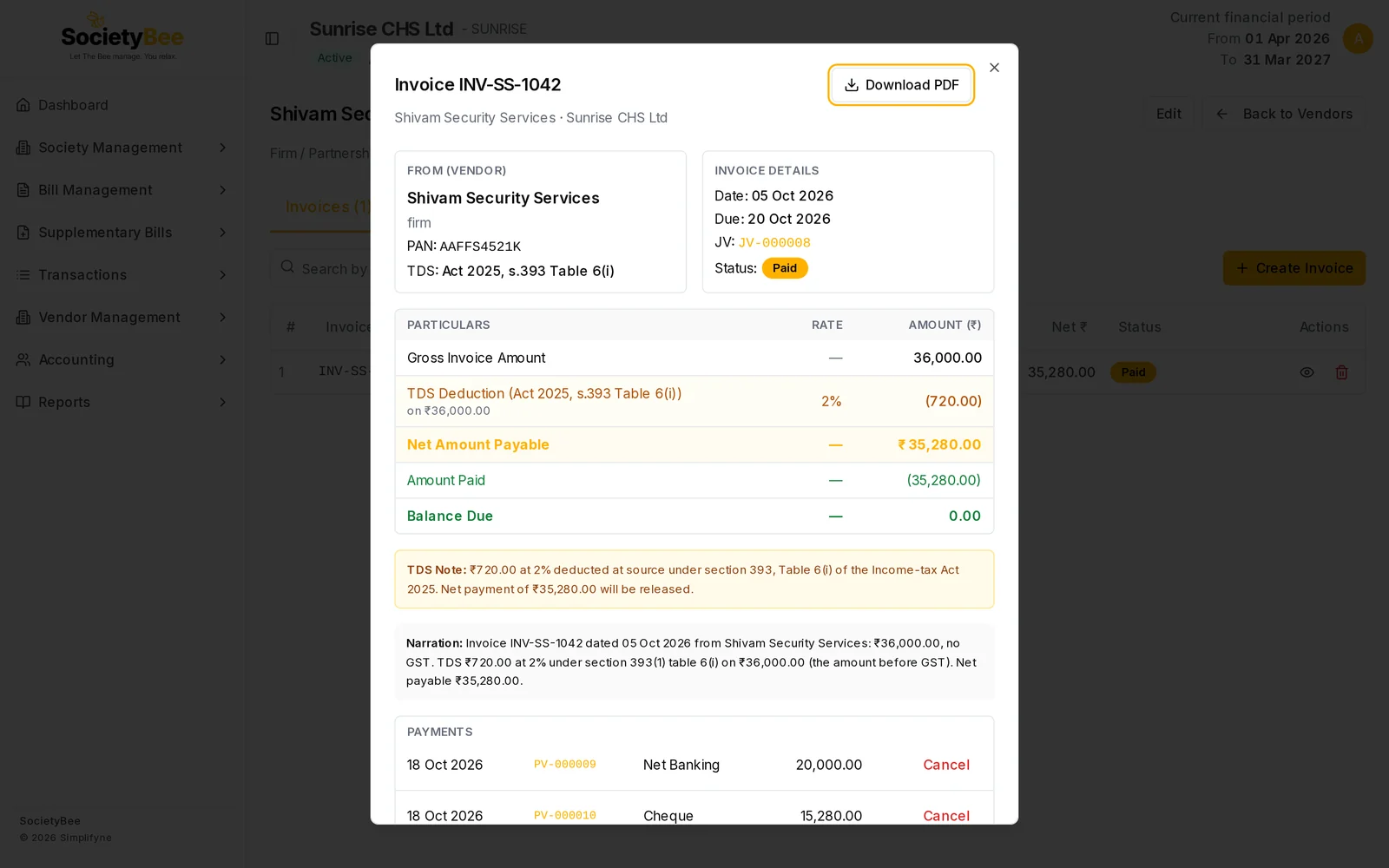Expand Reports chevron
The image size is (1389, 868).
pyautogui.click(x=222, y=402)
